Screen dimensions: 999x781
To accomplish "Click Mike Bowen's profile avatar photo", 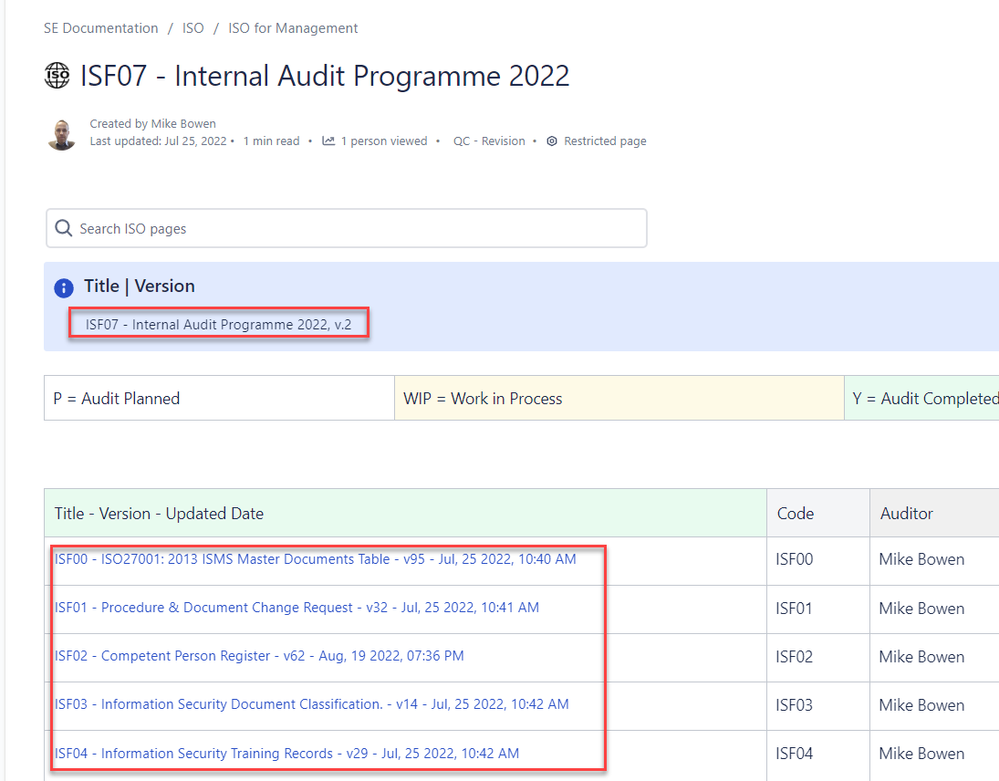I will pyautogui.click(x=61, y=132).
